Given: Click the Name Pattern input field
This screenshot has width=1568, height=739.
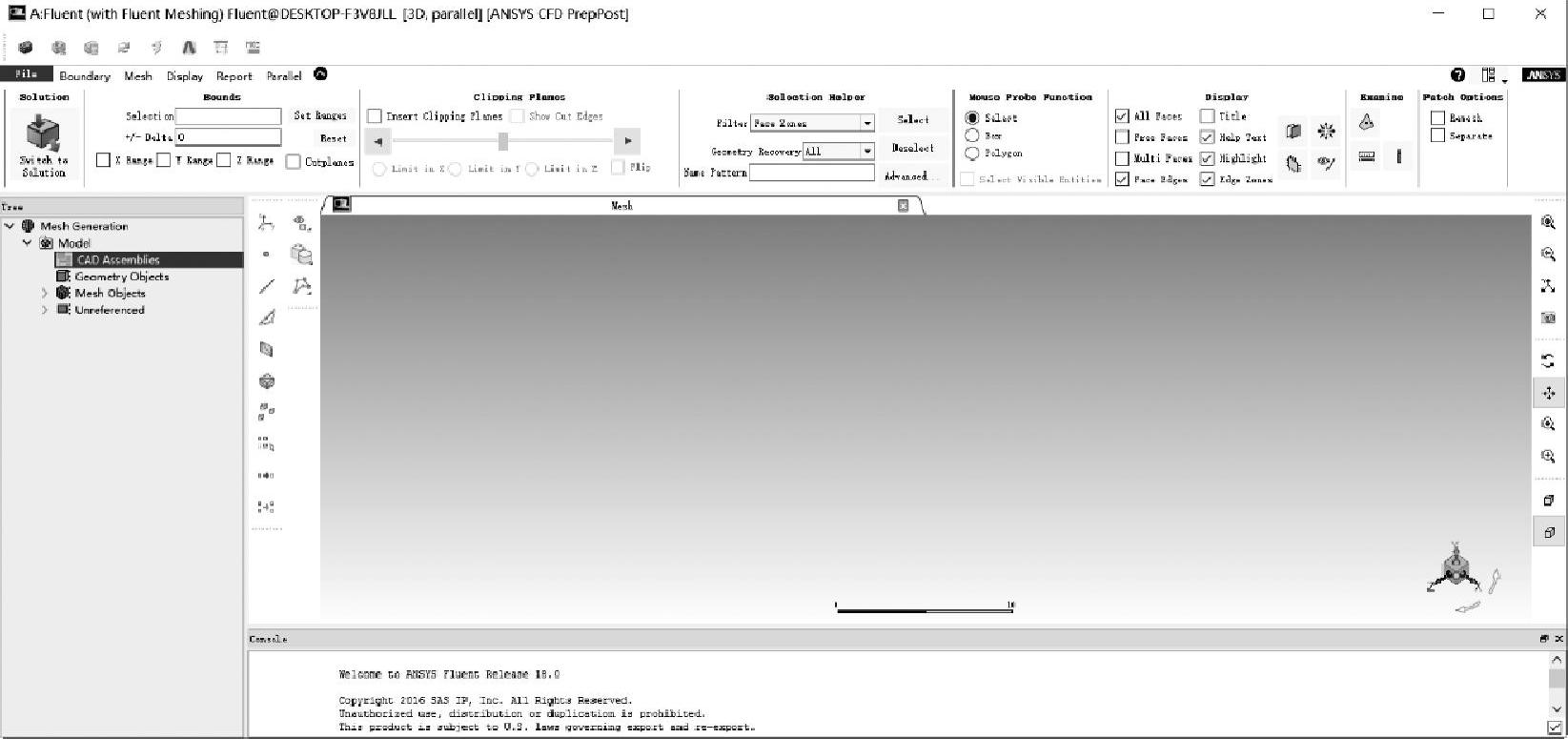Looking at the screenshot, I should pos(812,173).
